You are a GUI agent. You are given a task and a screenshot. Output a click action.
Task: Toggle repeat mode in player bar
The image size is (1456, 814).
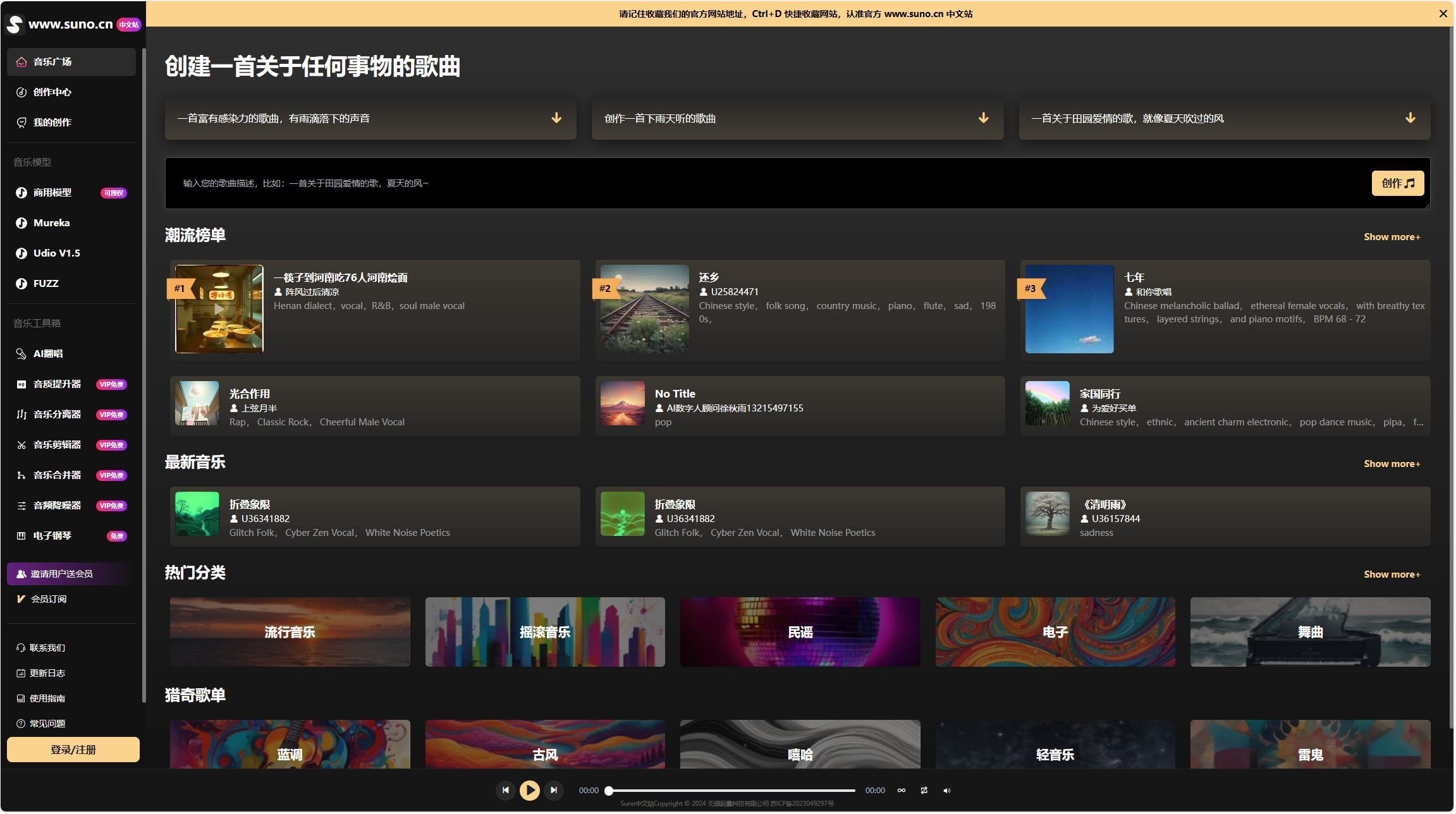[924, 791]
